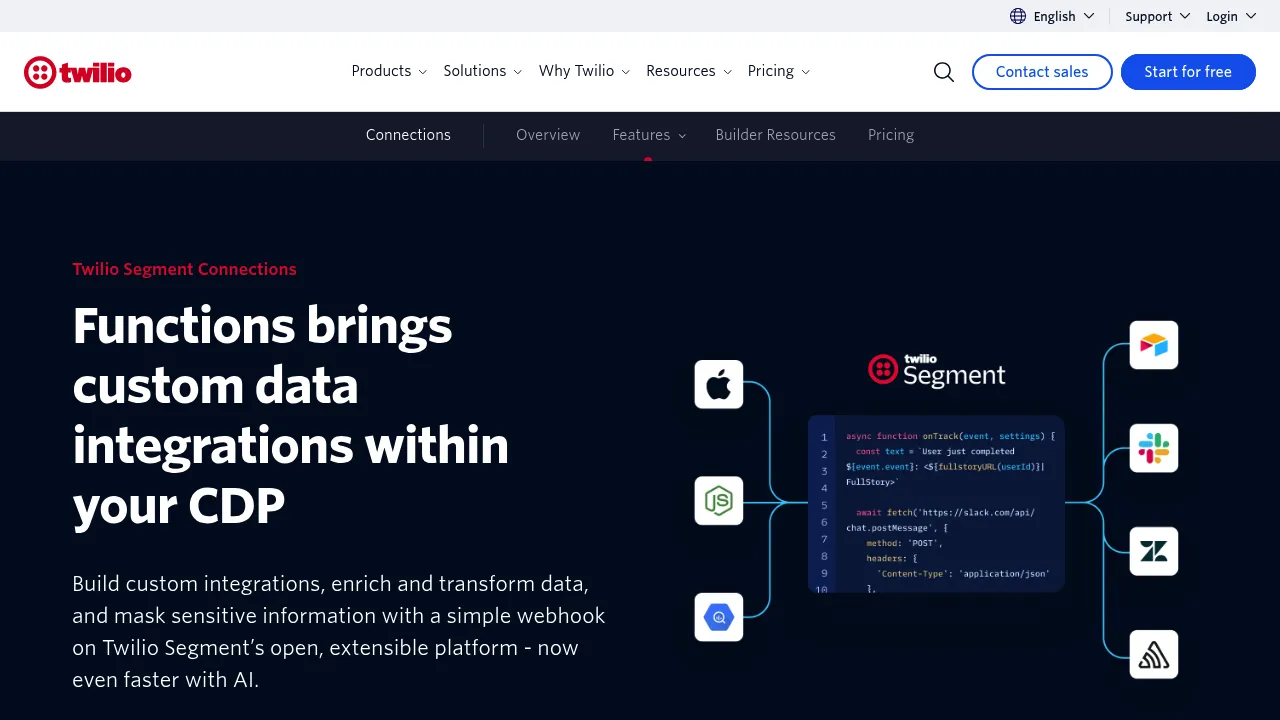Click the Contact sales button
The width and height of the screenshot is (1280, 720).
(x=1042, y=72)
